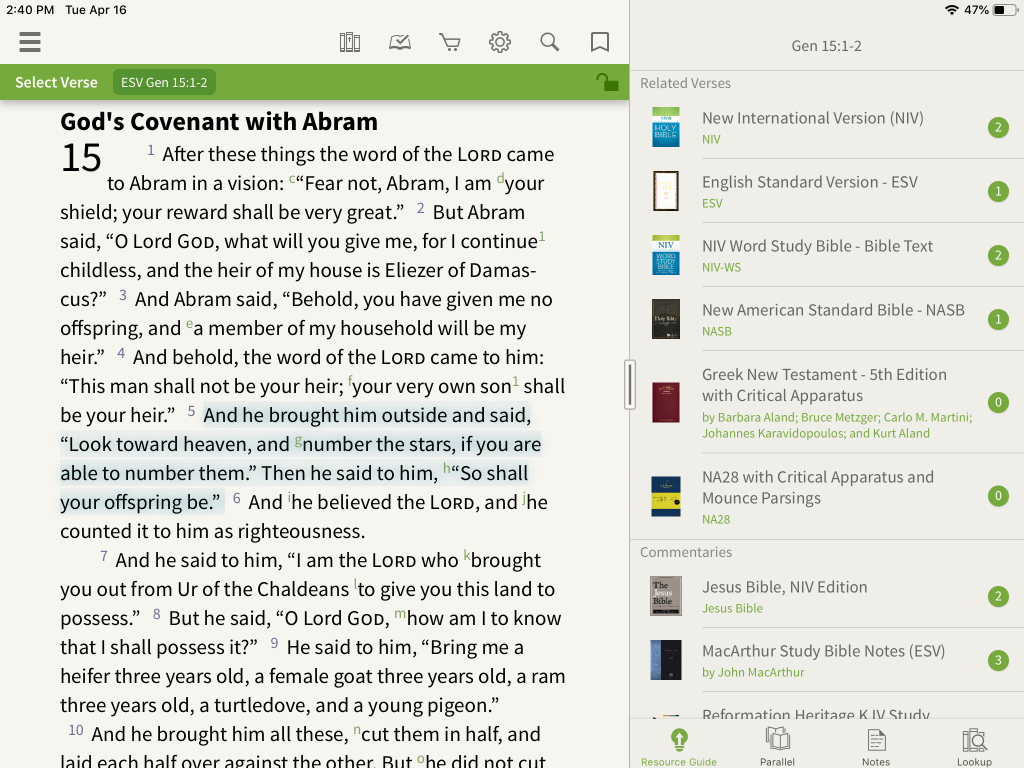1024x768 pixels.
Task: Switch to the Notes tab
Action: click(876, 748)
